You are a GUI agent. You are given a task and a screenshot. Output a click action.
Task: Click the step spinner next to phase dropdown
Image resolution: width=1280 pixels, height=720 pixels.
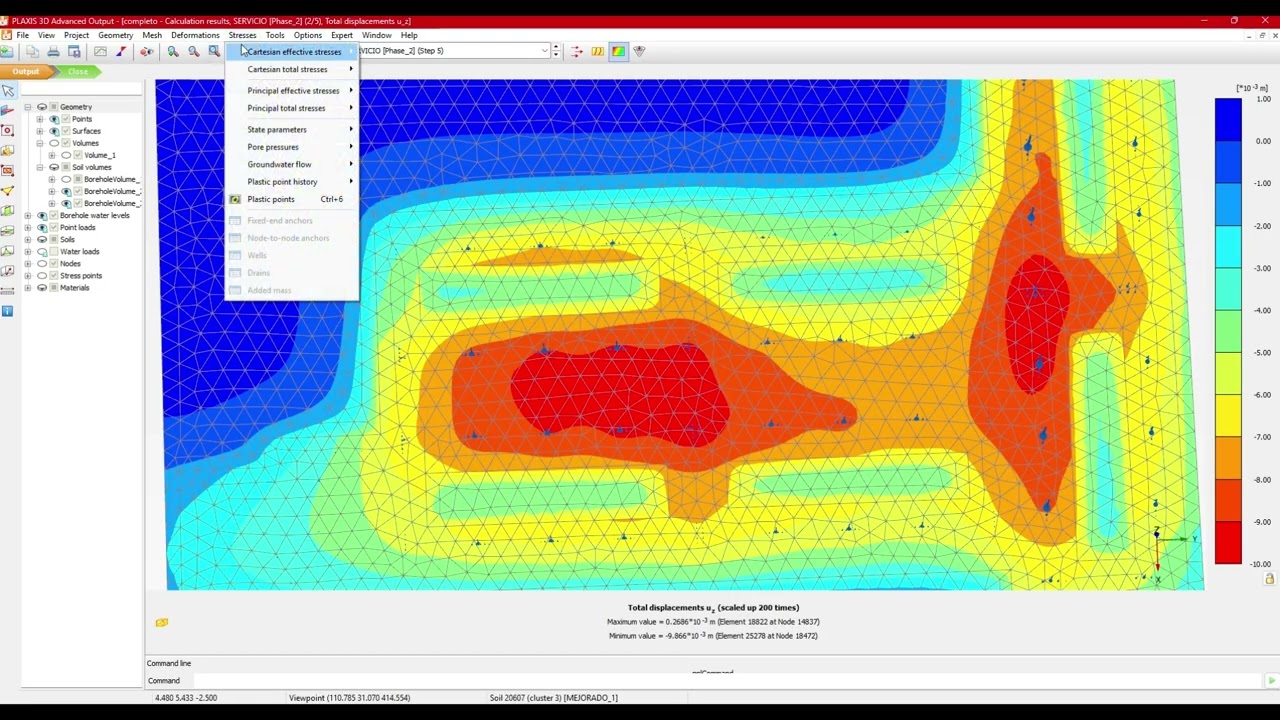pyautogui.click(x=556, y=51)
